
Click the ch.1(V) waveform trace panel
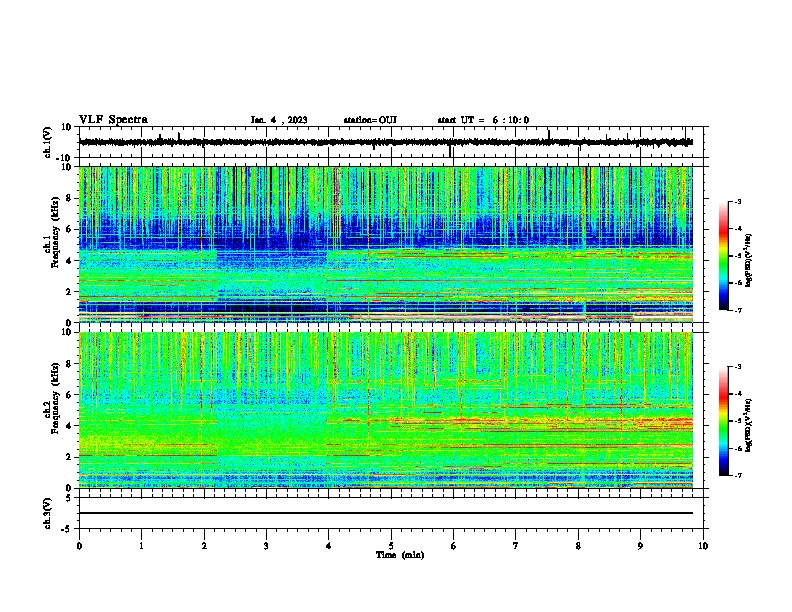[x=393, y=142]
